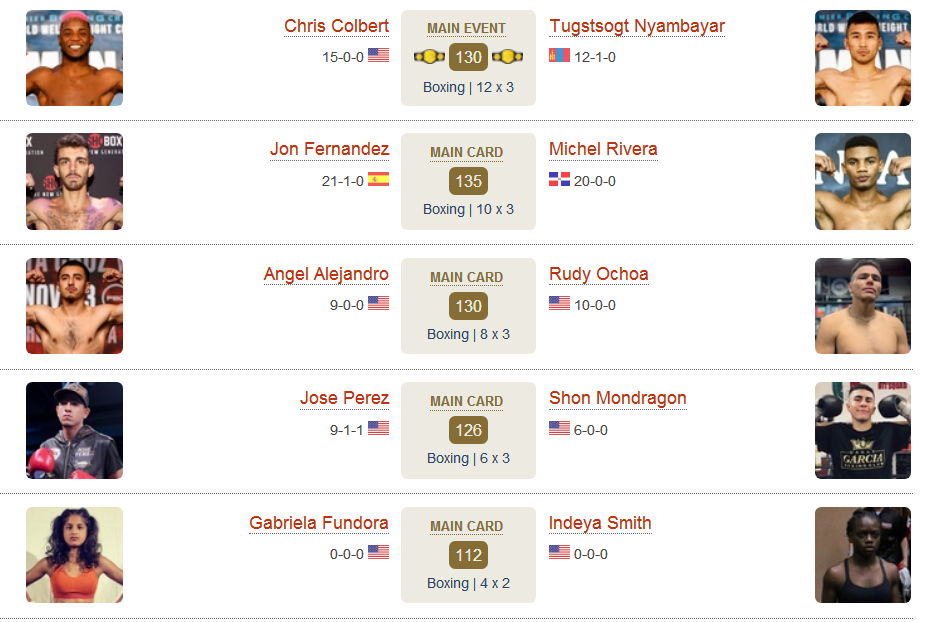Screen dimensions: 932x622
Task: Click the left championship belt icon
Action: [429, 57]
